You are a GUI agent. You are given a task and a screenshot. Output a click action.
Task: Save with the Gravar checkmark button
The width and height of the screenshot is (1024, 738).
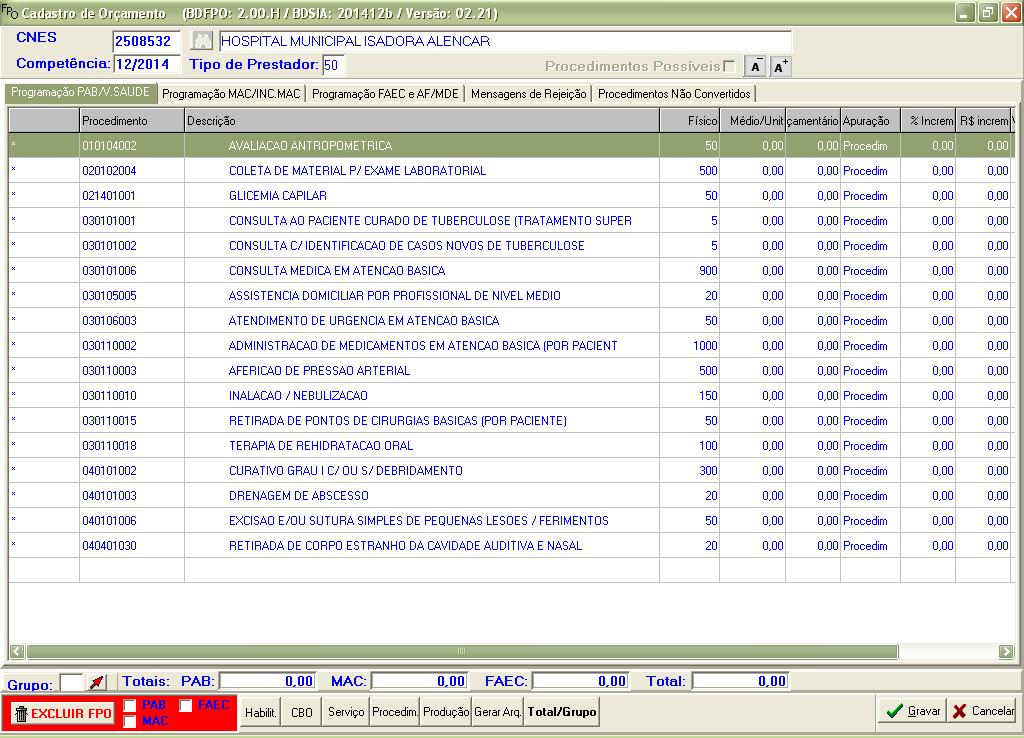(911, 711)
